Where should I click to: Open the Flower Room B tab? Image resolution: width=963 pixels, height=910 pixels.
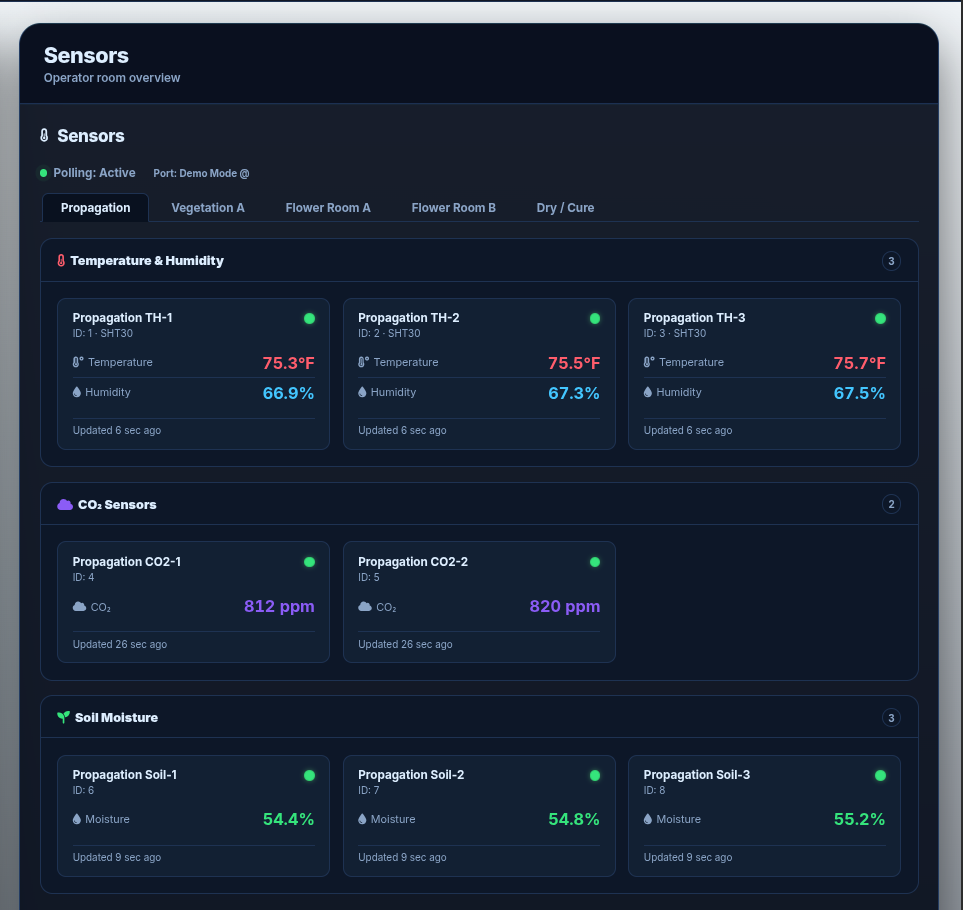[453, 208]
